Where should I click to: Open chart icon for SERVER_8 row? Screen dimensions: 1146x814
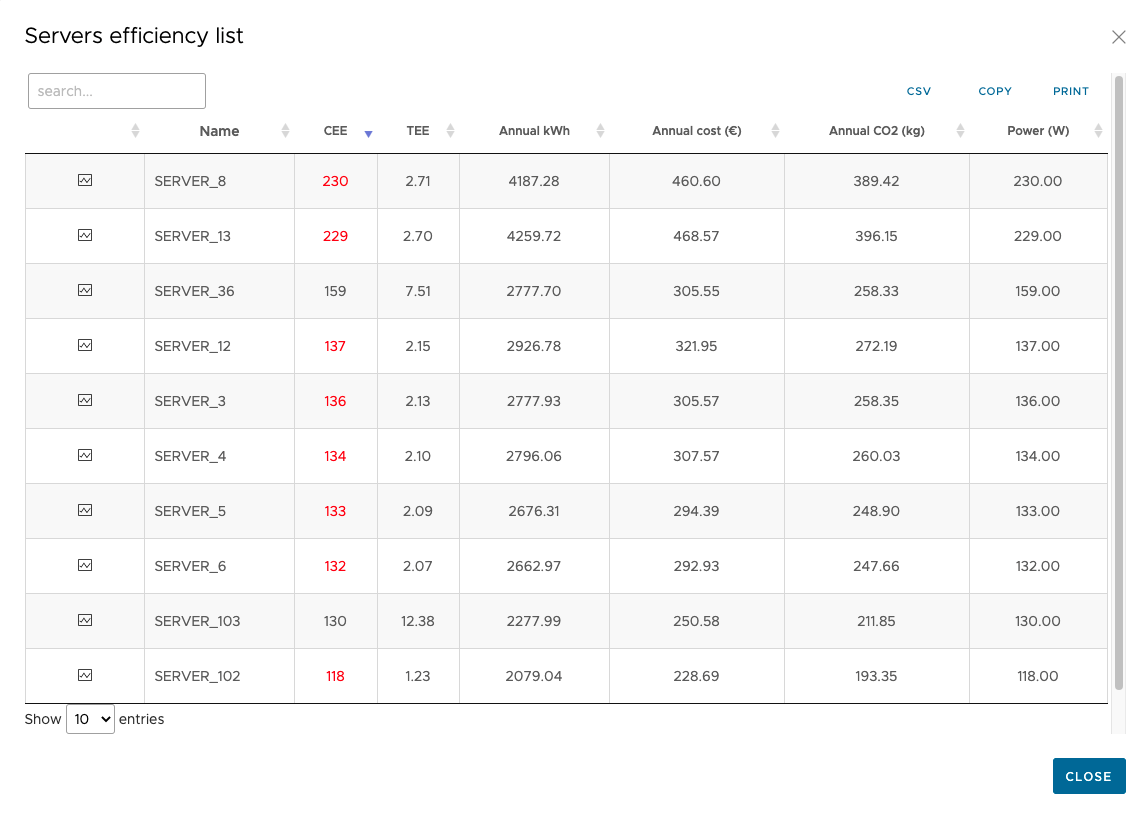click(85, 180)
